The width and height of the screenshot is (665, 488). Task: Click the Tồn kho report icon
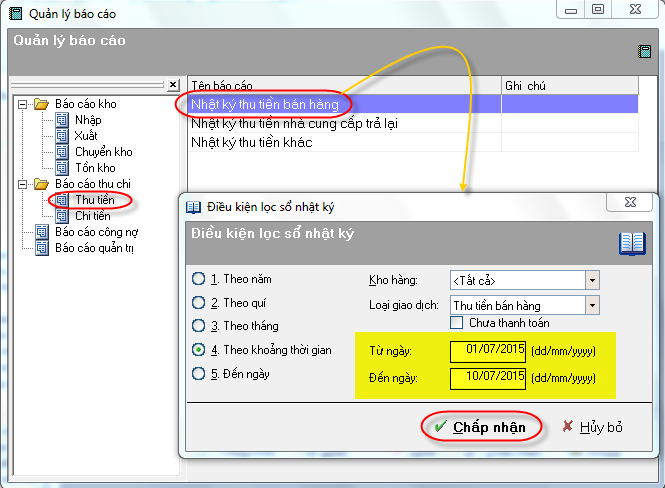point(62,168)
